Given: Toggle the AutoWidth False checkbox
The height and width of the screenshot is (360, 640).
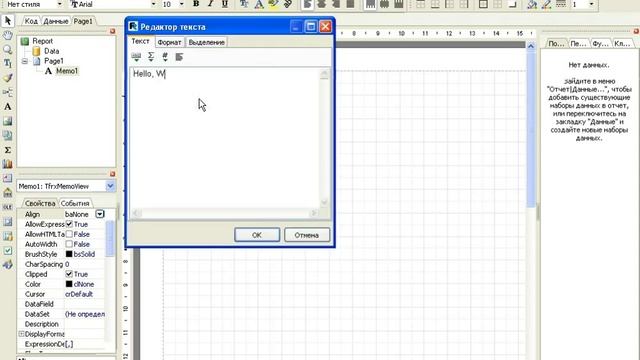Looking at the screenshot, I should click(69, 244).
